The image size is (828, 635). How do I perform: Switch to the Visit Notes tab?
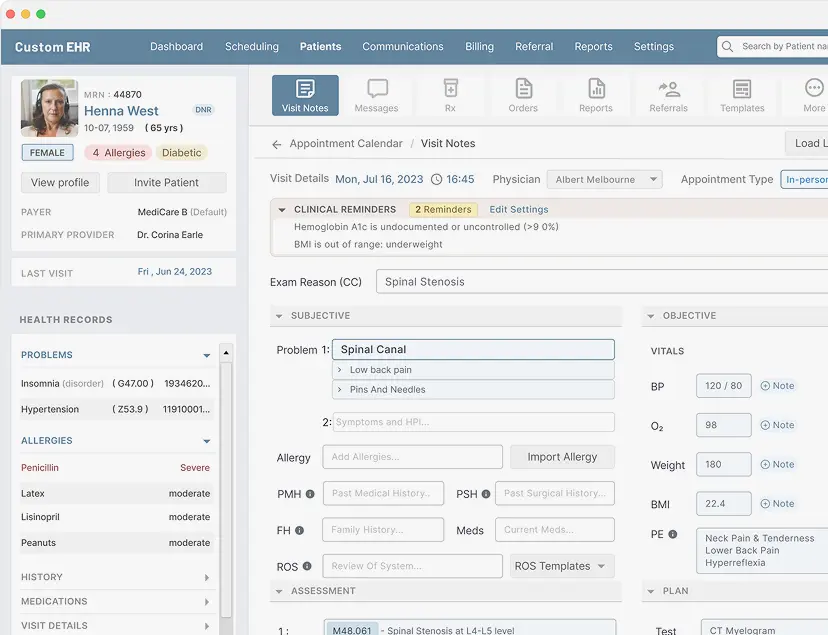pos(303,95)
